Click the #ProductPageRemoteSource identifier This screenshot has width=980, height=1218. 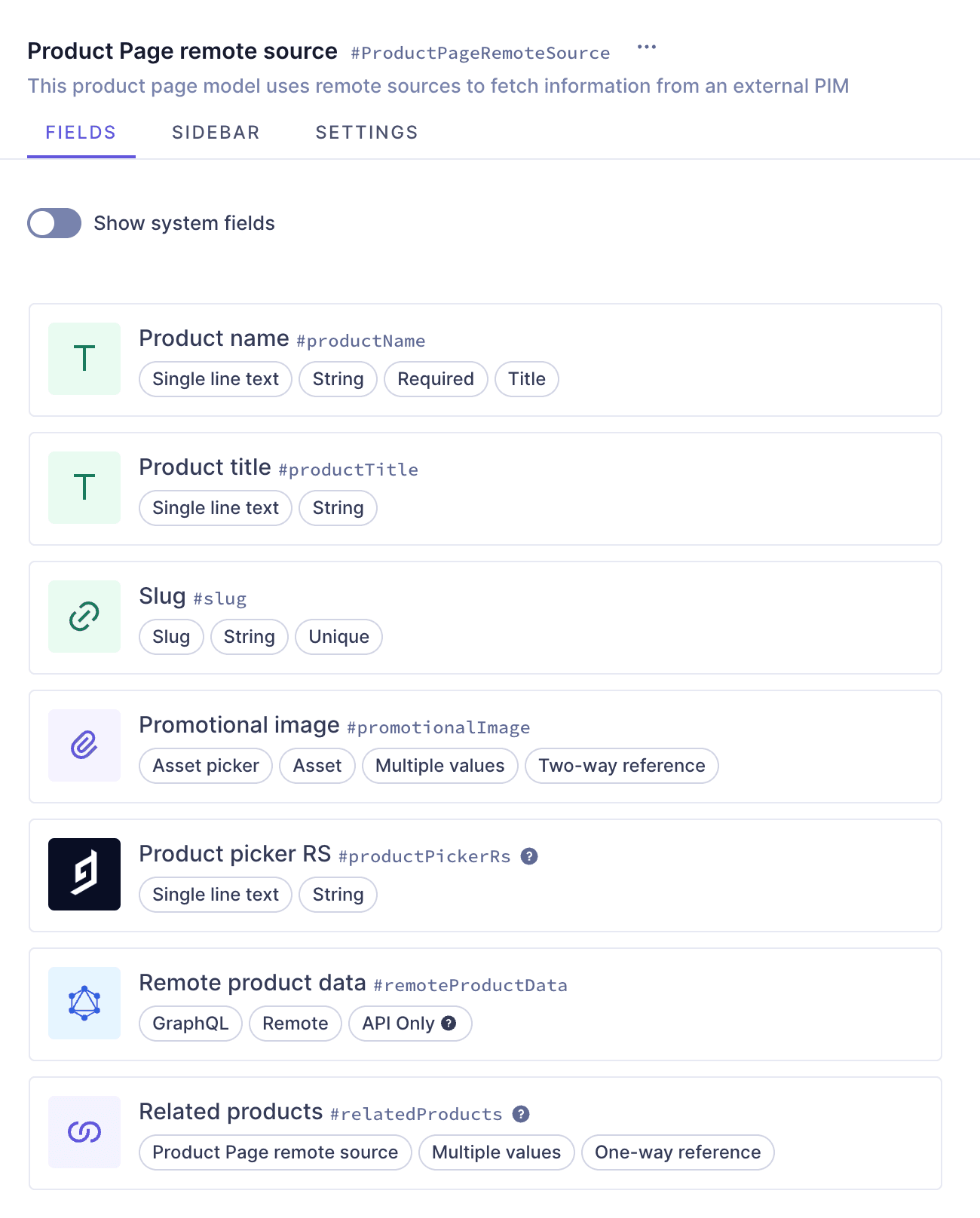pyautogui.click(x=479, y=53)
